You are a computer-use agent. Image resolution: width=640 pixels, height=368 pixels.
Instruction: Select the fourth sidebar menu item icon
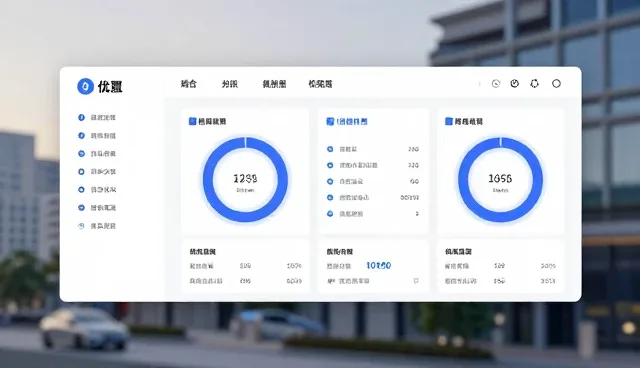[x=81, y=172]
